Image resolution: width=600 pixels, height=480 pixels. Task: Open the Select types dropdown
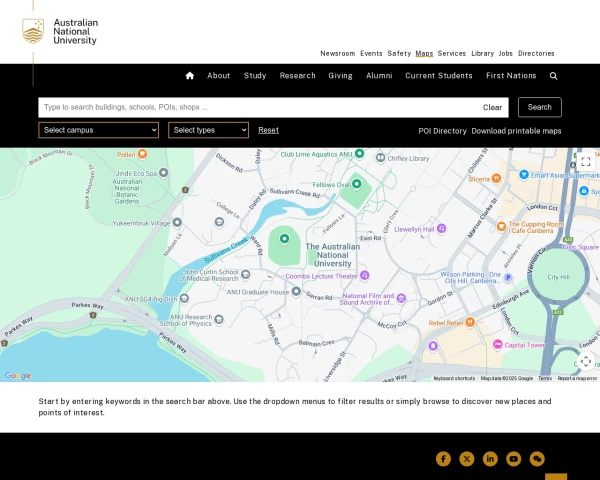tap(208, 130)
